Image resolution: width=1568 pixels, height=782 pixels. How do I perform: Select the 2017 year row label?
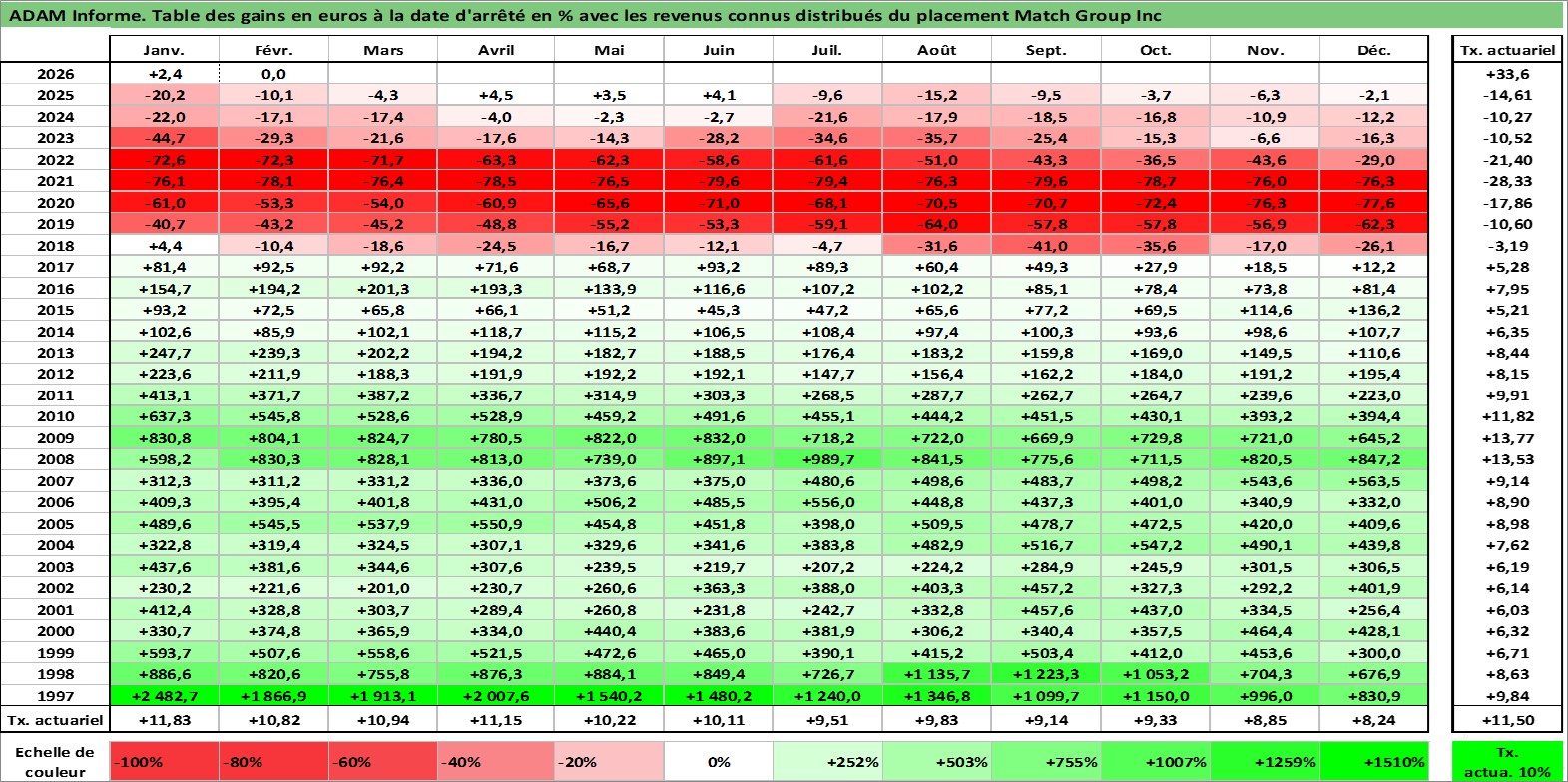tap(55, 267)
